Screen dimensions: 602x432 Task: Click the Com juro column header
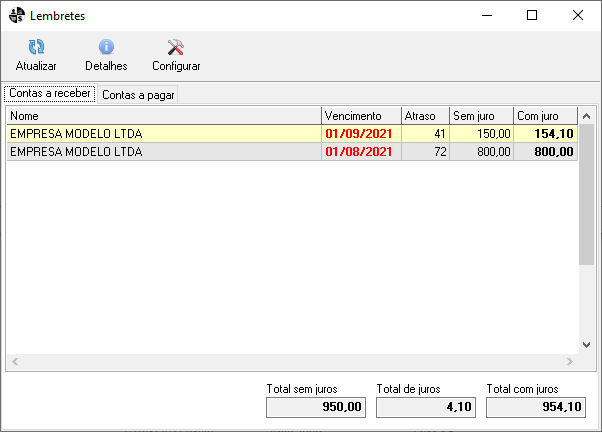pyautogui.click(x=545, y=115)
